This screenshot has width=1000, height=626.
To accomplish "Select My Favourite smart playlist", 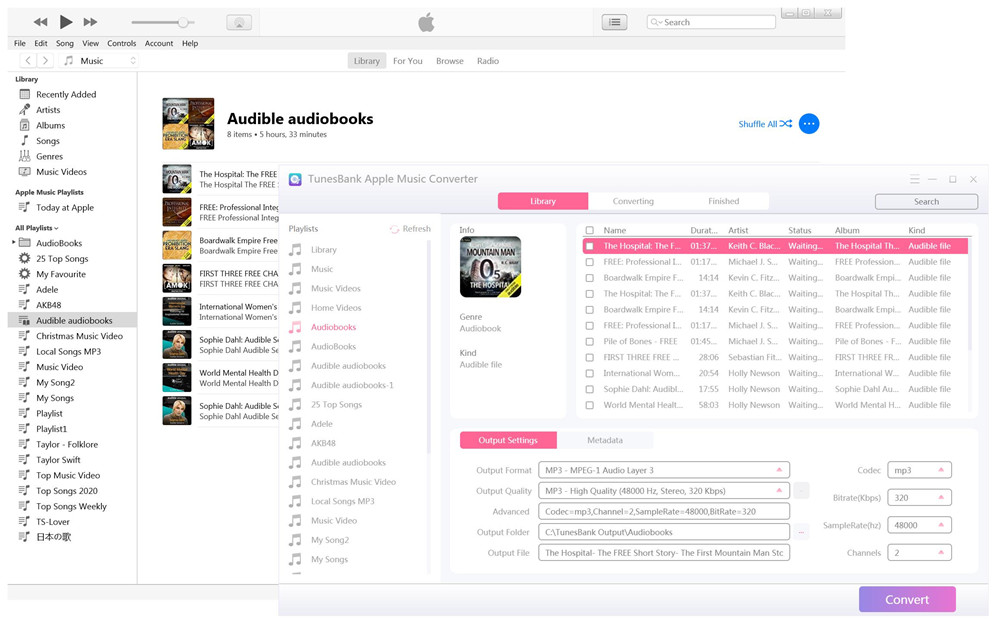I will pos(61,274).
